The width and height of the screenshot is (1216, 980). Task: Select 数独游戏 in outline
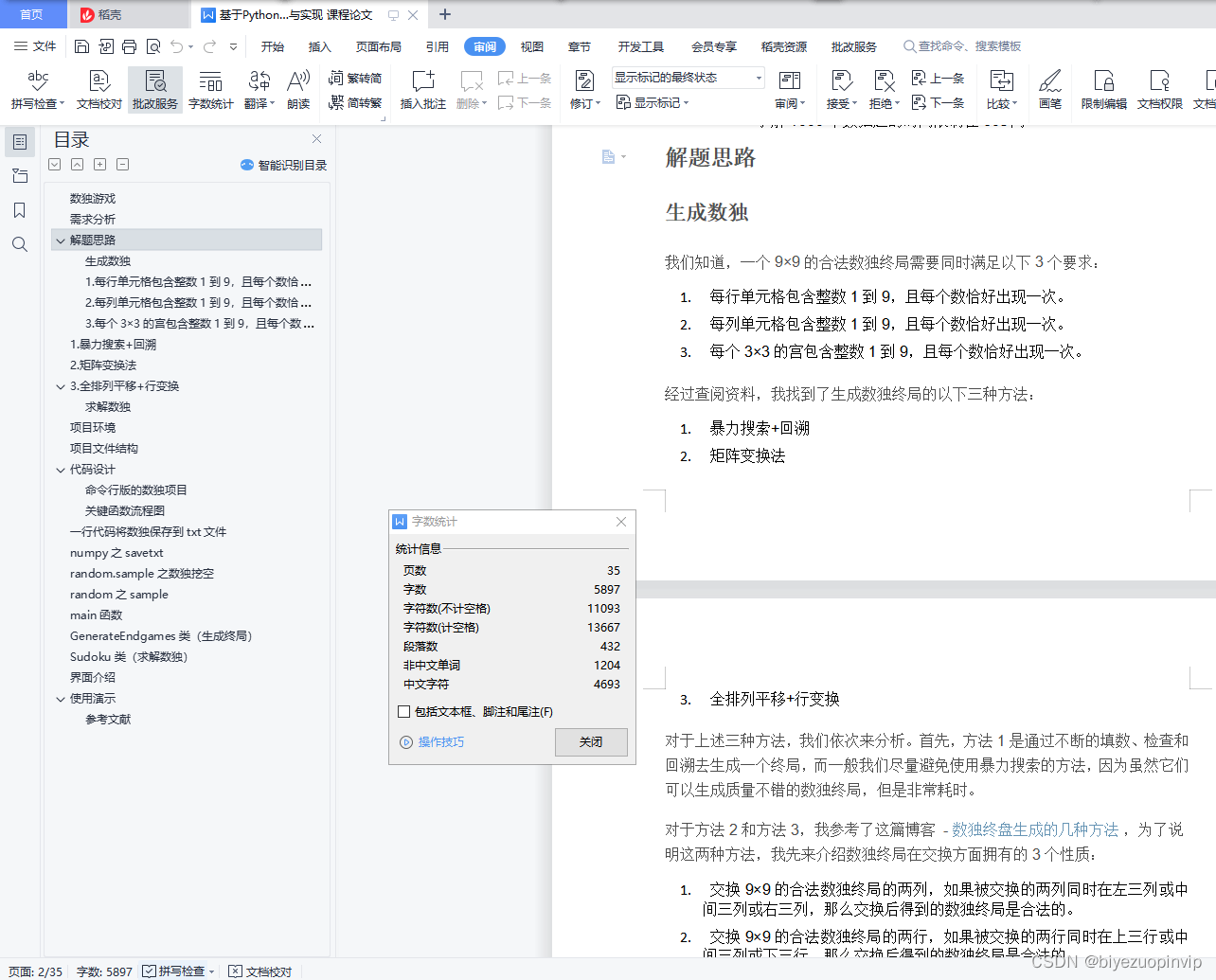[x=93, y=199]
